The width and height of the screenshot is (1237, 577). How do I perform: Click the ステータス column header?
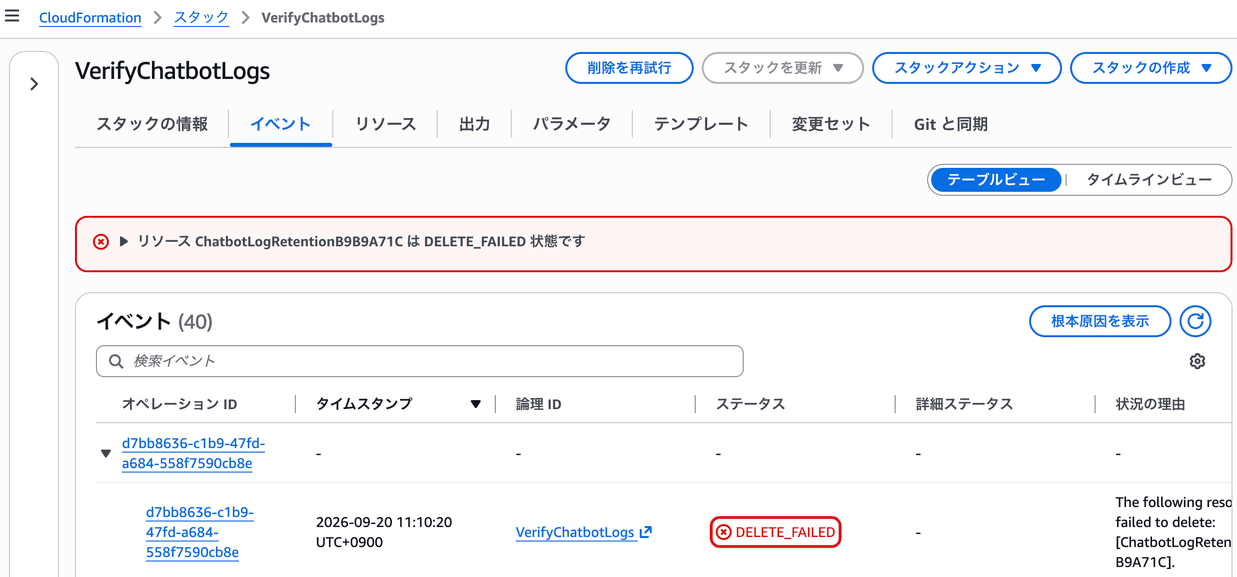click(751, 404)
